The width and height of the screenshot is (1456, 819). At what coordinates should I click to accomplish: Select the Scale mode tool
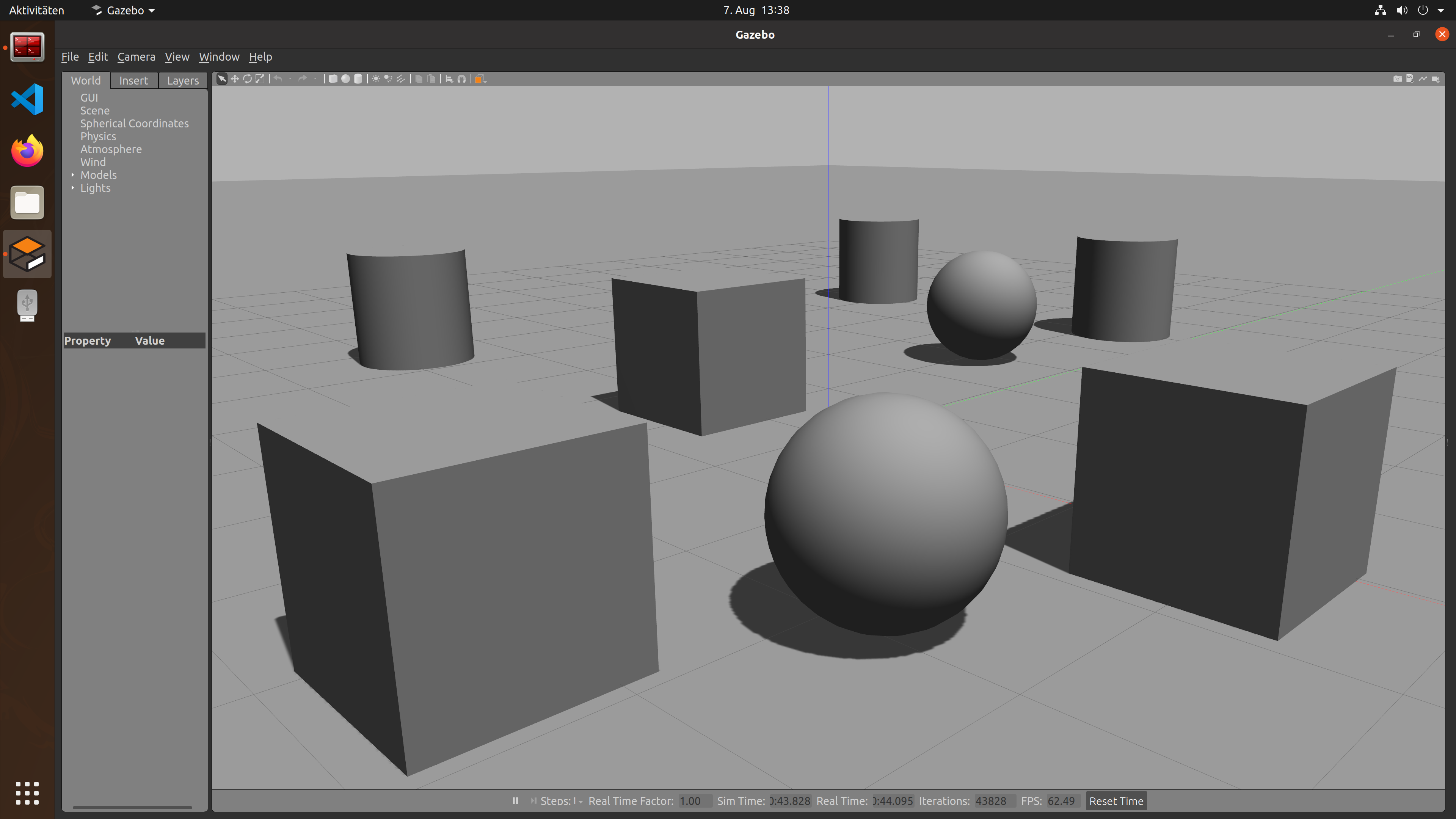pyautogui.click(x=260, y=79)
